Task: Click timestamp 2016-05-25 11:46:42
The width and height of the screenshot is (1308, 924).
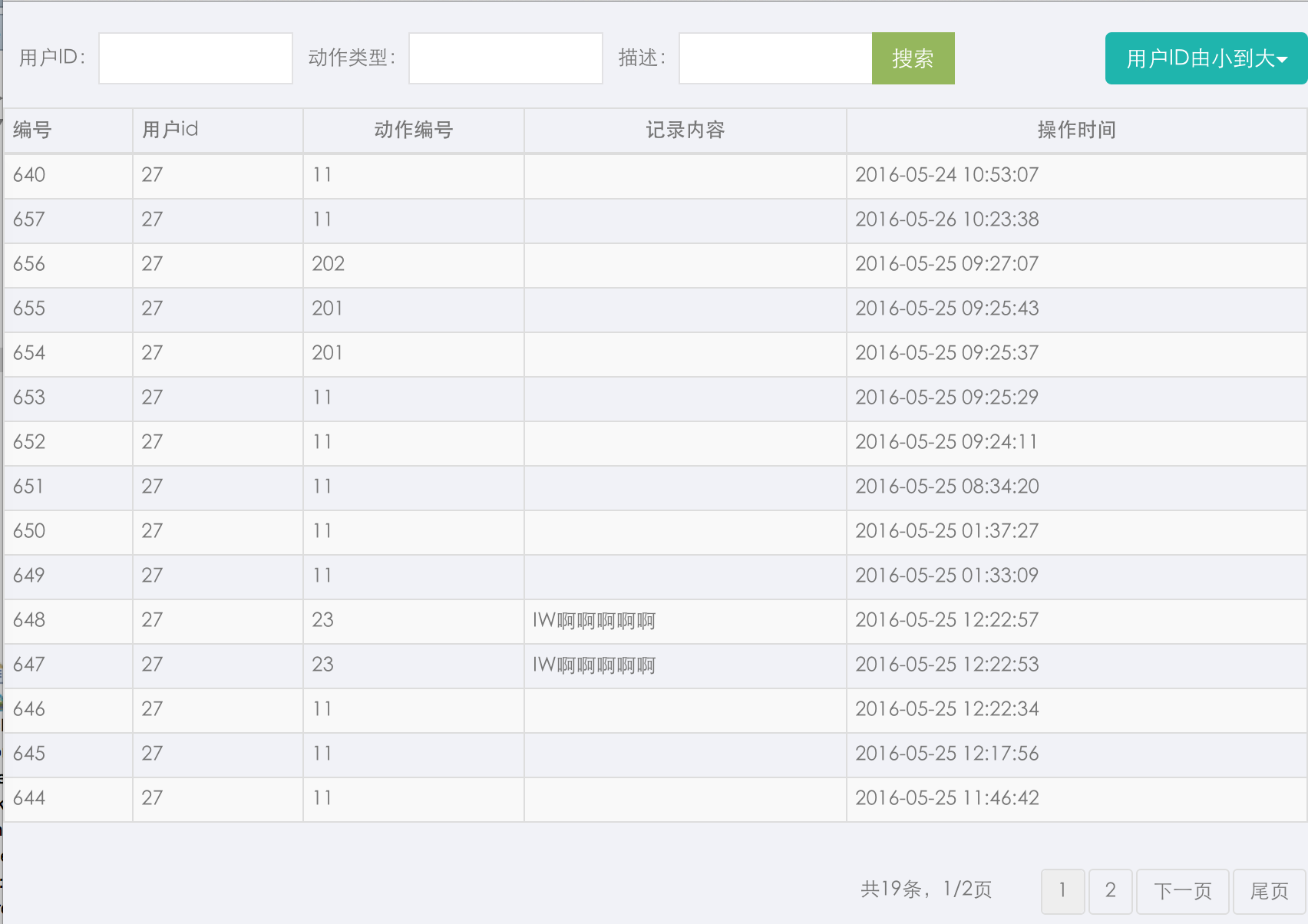Action: coord(947,798)
